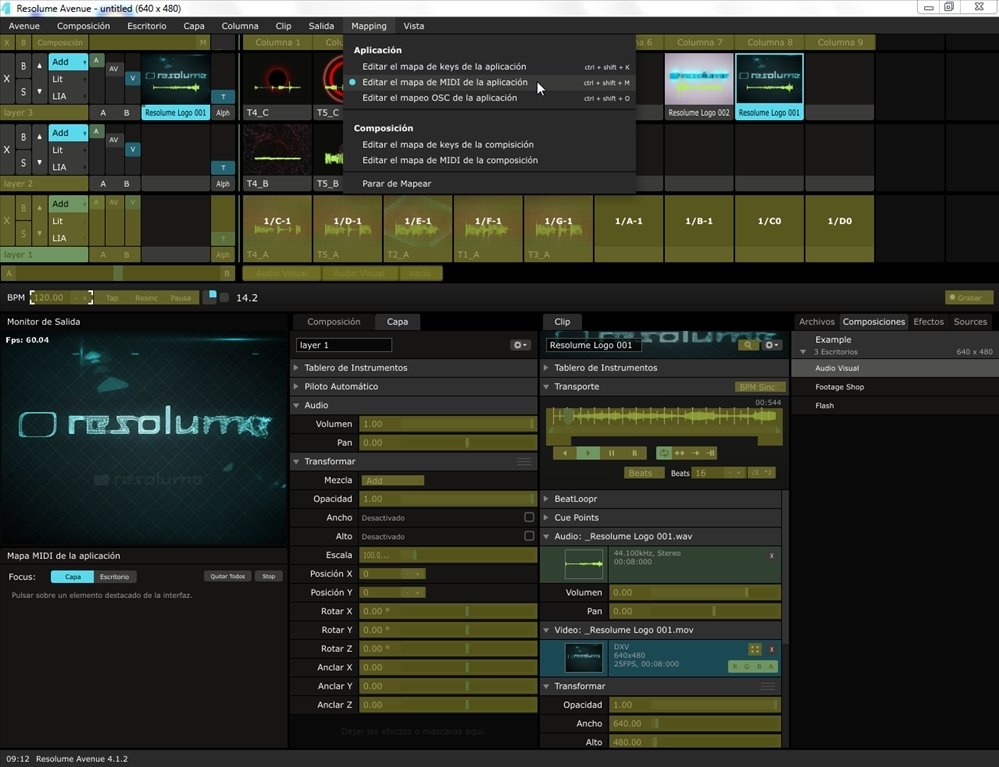Bypass layer 3 with the B button

pos(24,66)
